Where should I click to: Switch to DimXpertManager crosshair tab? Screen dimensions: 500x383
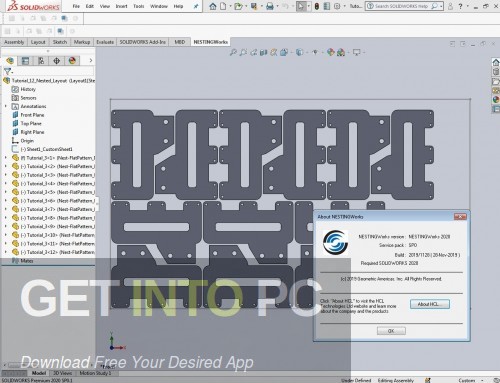point(57,61)
